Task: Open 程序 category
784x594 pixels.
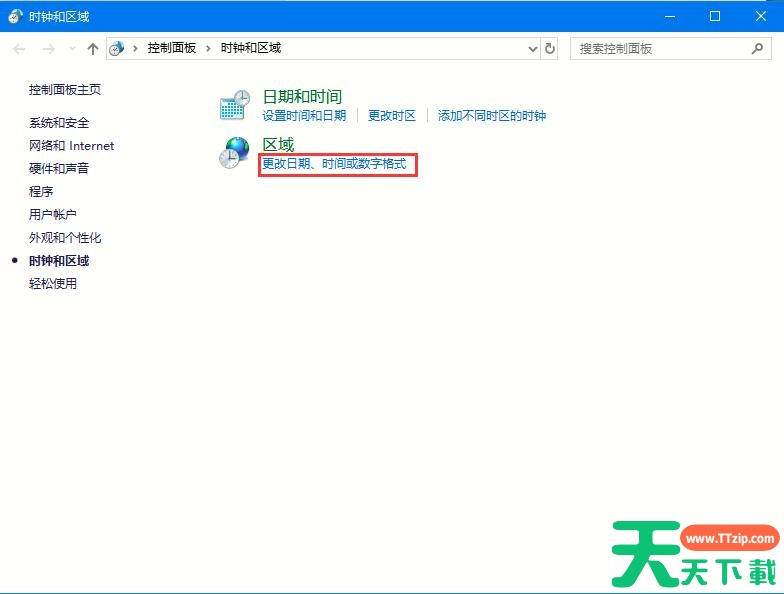Action: 41,192
